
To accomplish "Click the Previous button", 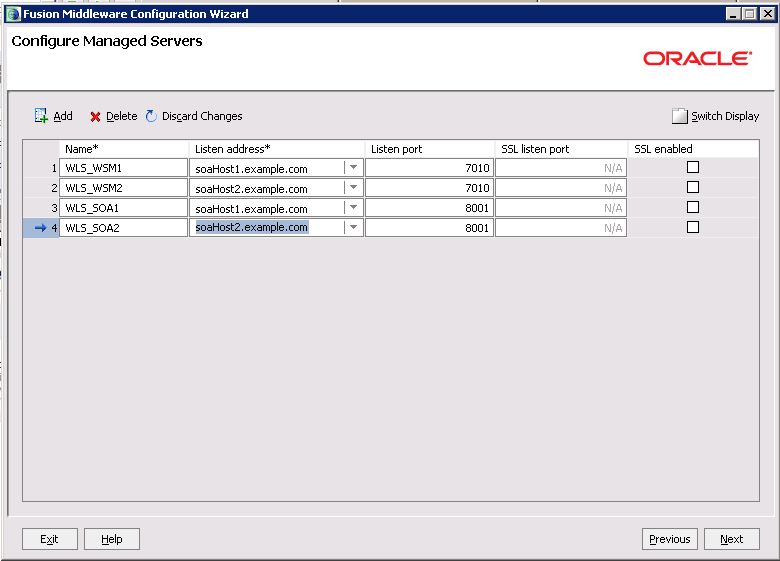I will tap(669, 539).
